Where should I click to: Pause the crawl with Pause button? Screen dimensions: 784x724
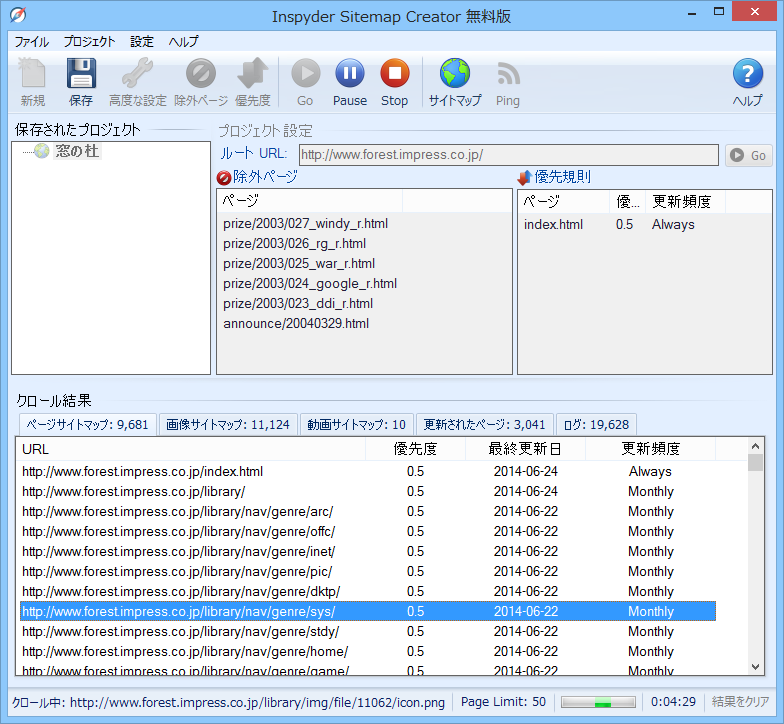(x=350, y=82)
